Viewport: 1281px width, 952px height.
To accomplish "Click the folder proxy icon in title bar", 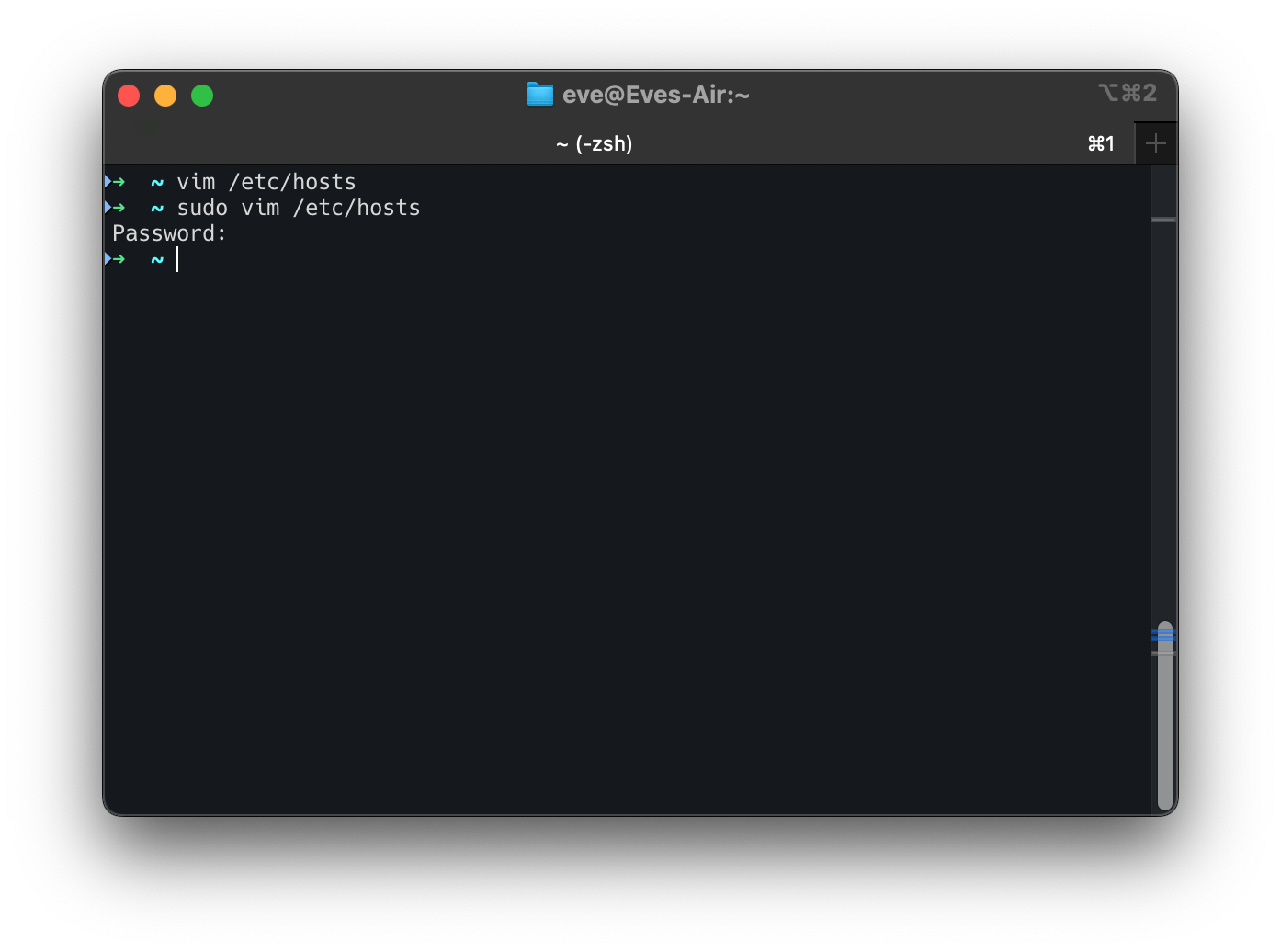I will 540,94.
